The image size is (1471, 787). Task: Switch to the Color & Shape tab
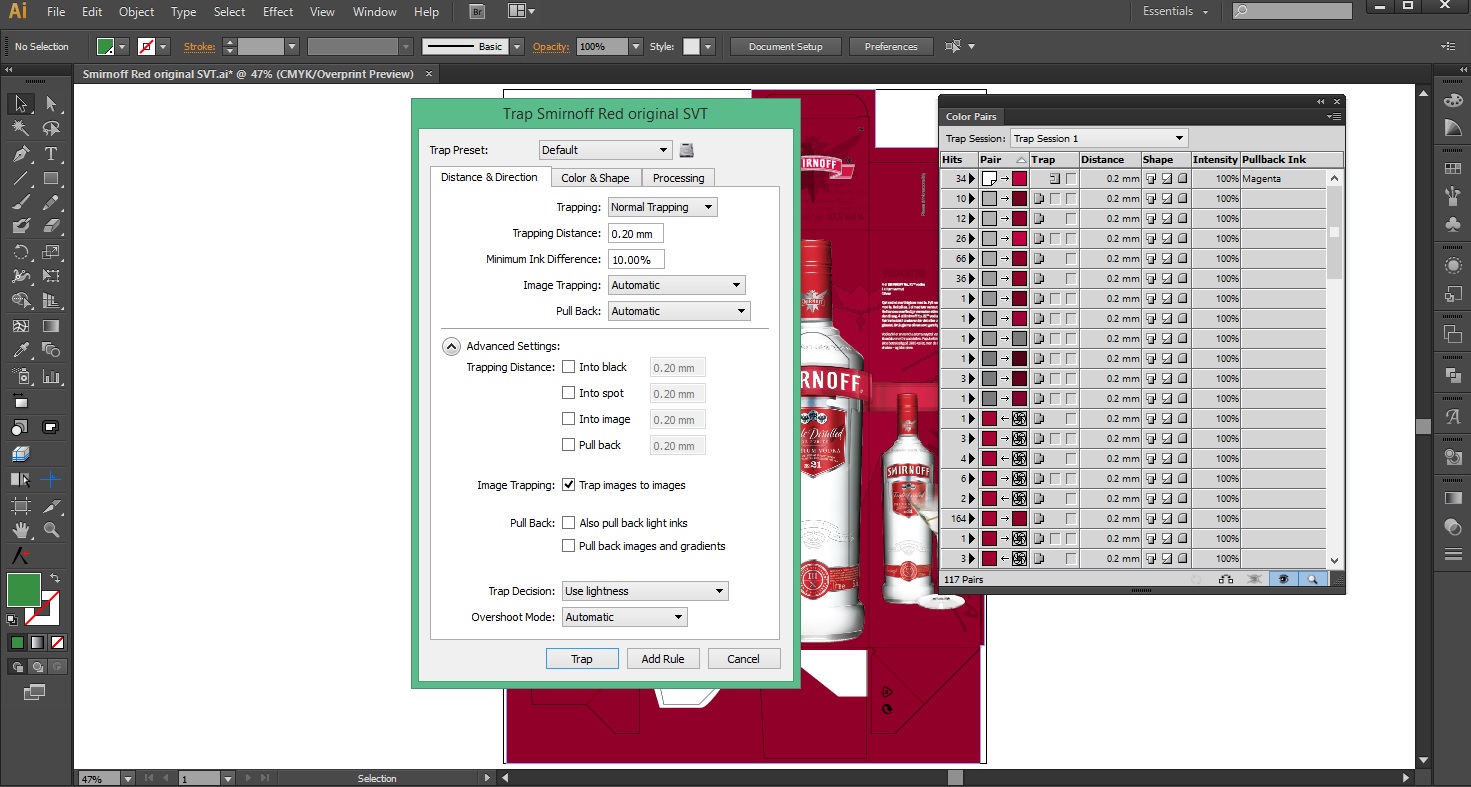[x=595, y=178]
